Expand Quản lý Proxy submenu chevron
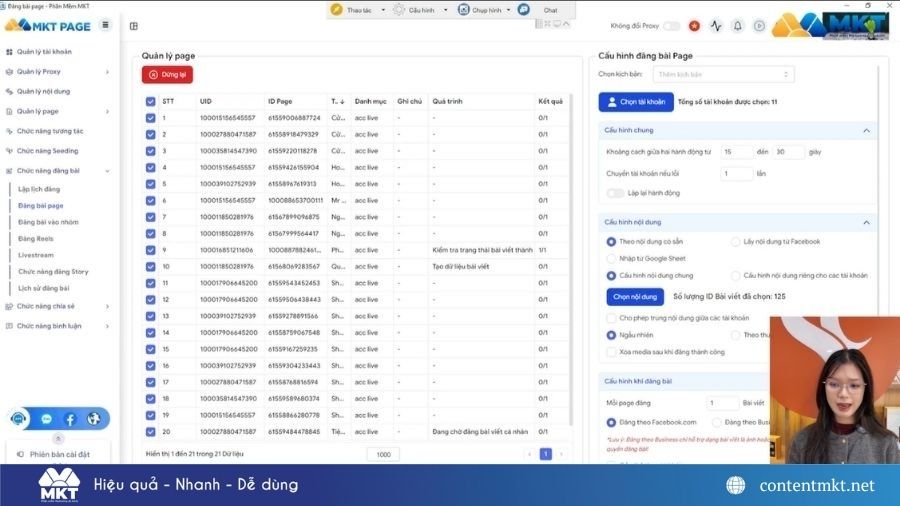900x506 pixels. point(107,72)
